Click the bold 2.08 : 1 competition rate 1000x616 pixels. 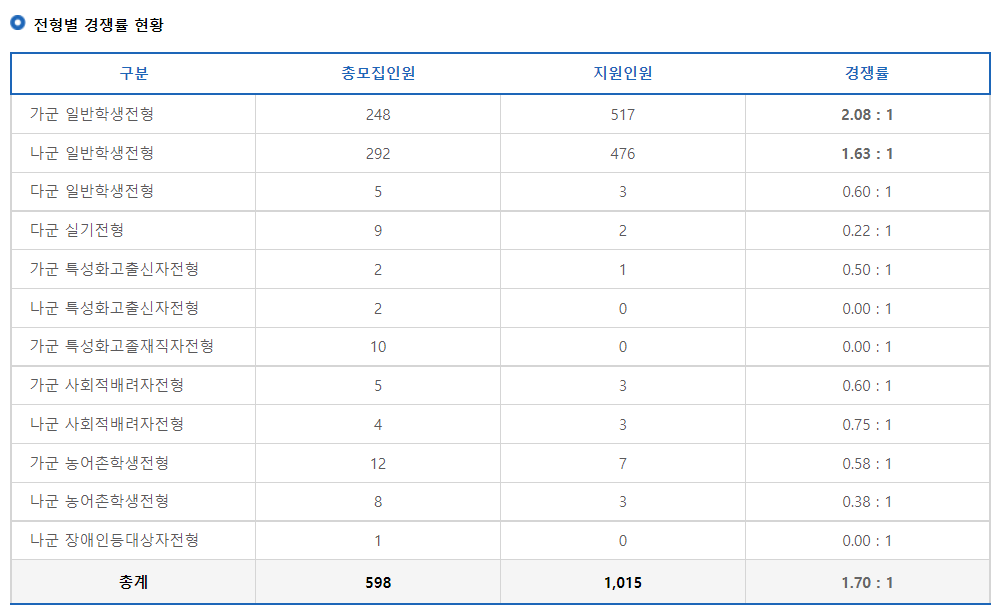[866, 114]
